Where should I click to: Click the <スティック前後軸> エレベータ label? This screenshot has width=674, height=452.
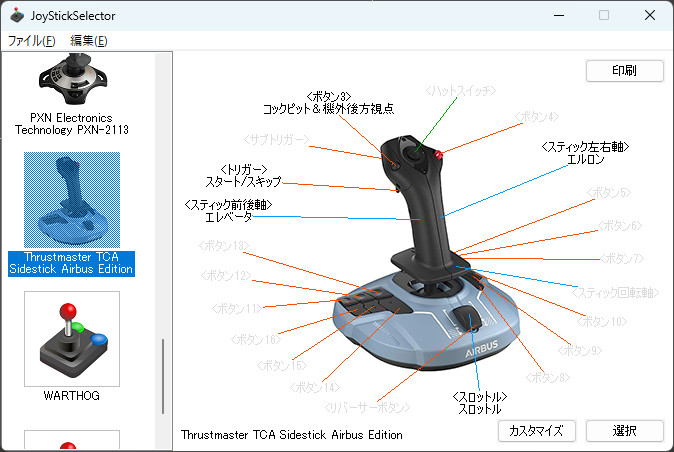pos(228,211)
